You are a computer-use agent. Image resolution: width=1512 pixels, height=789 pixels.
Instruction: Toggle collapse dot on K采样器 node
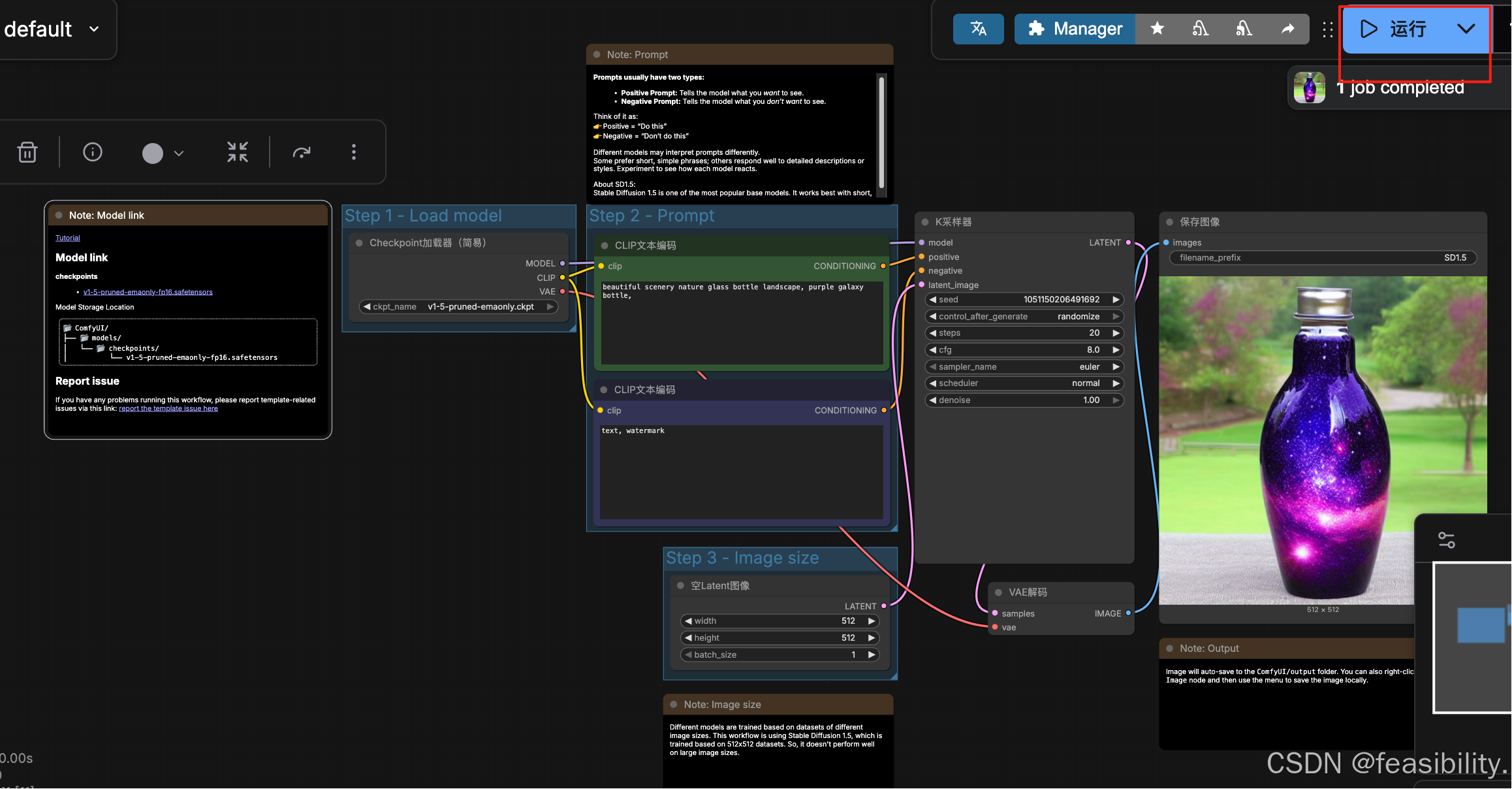pyautogui.click(x=925, y=222)
